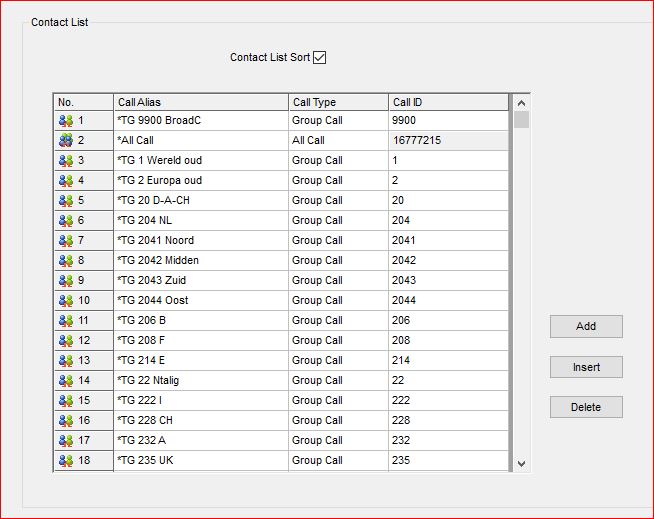
Task: Click the group icon in row 15
Action: 66,401
